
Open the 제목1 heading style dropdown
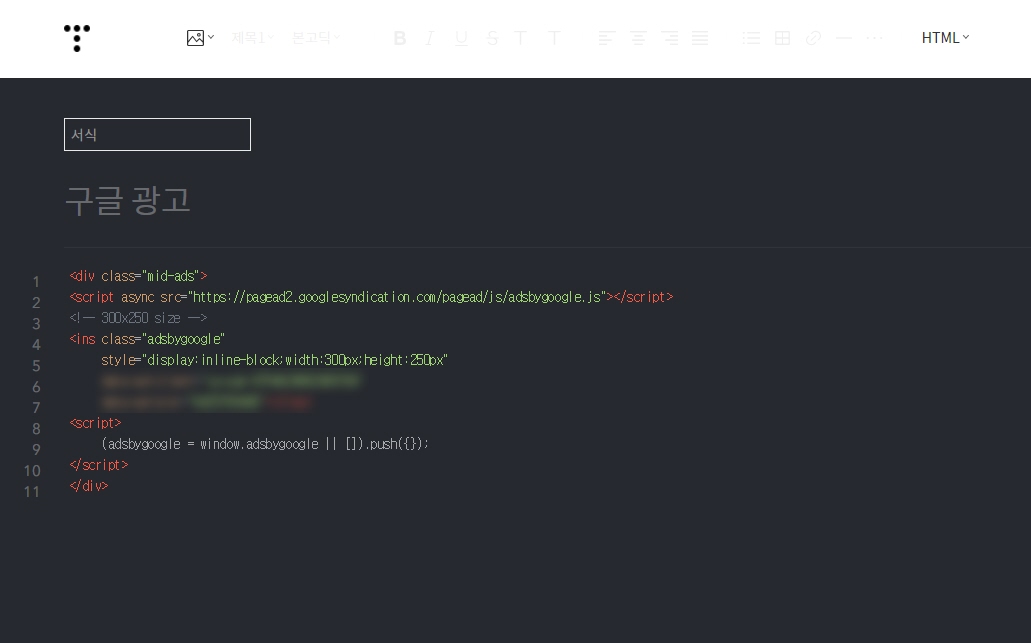coord(252,38)
